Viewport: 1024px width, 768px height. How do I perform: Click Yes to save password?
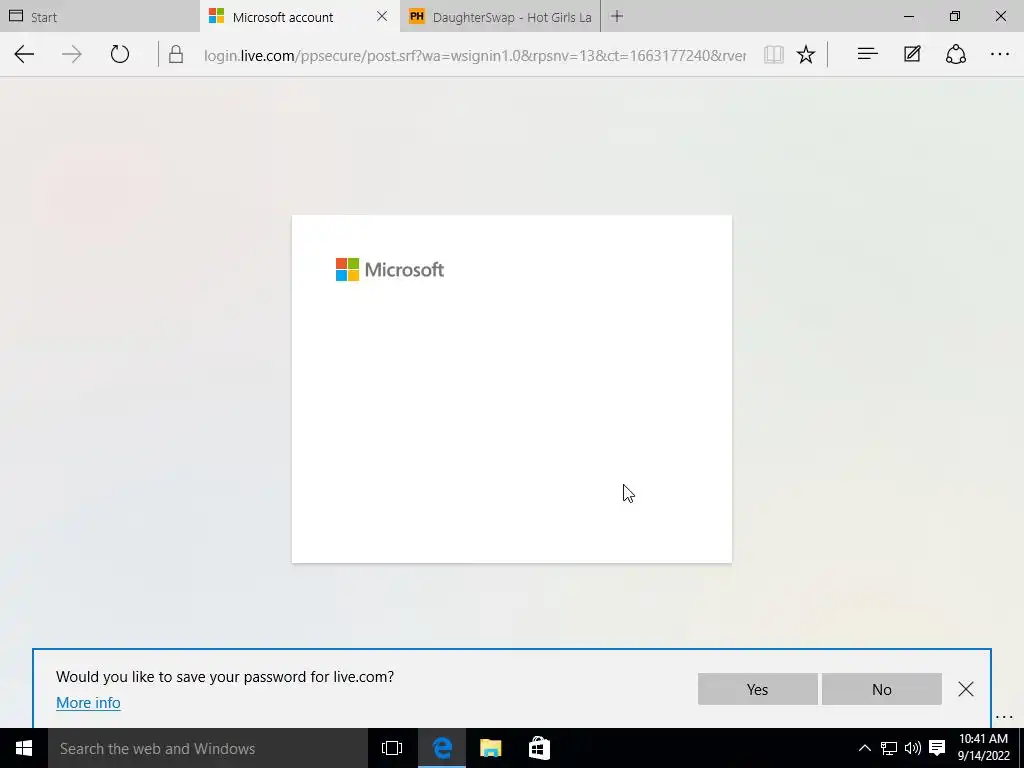click(758, 689)
